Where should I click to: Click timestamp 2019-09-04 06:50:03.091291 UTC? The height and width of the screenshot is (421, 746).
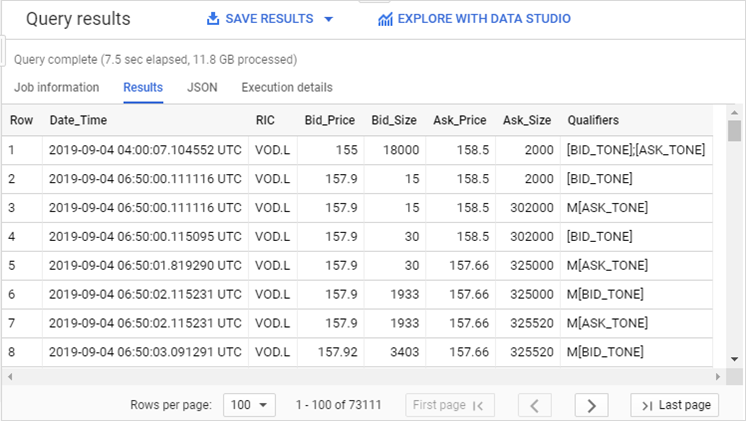(x=145, y=352)
